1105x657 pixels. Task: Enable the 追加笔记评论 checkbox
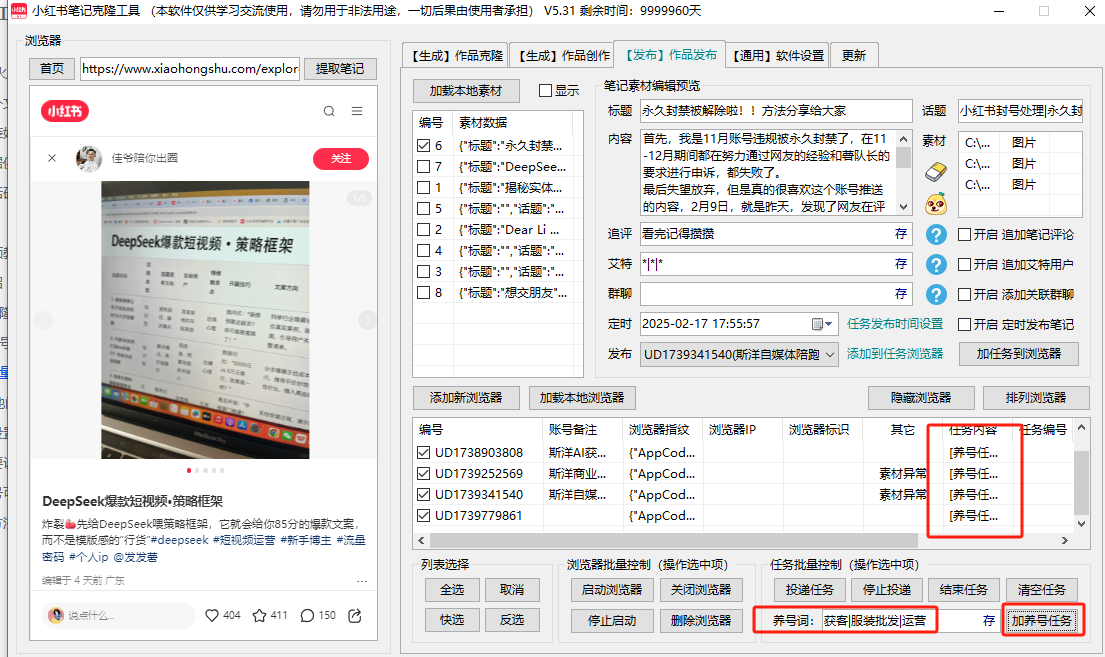coord(965,235)
